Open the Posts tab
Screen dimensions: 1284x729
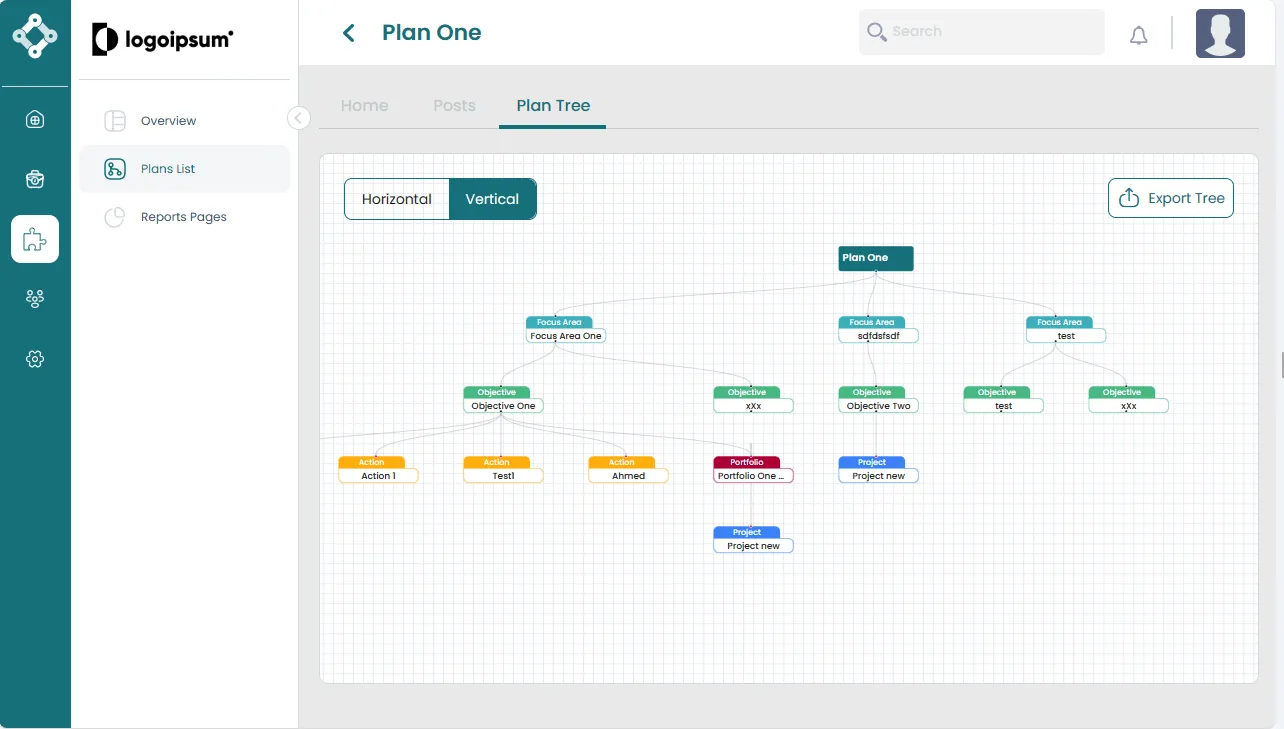click(454, 106)
